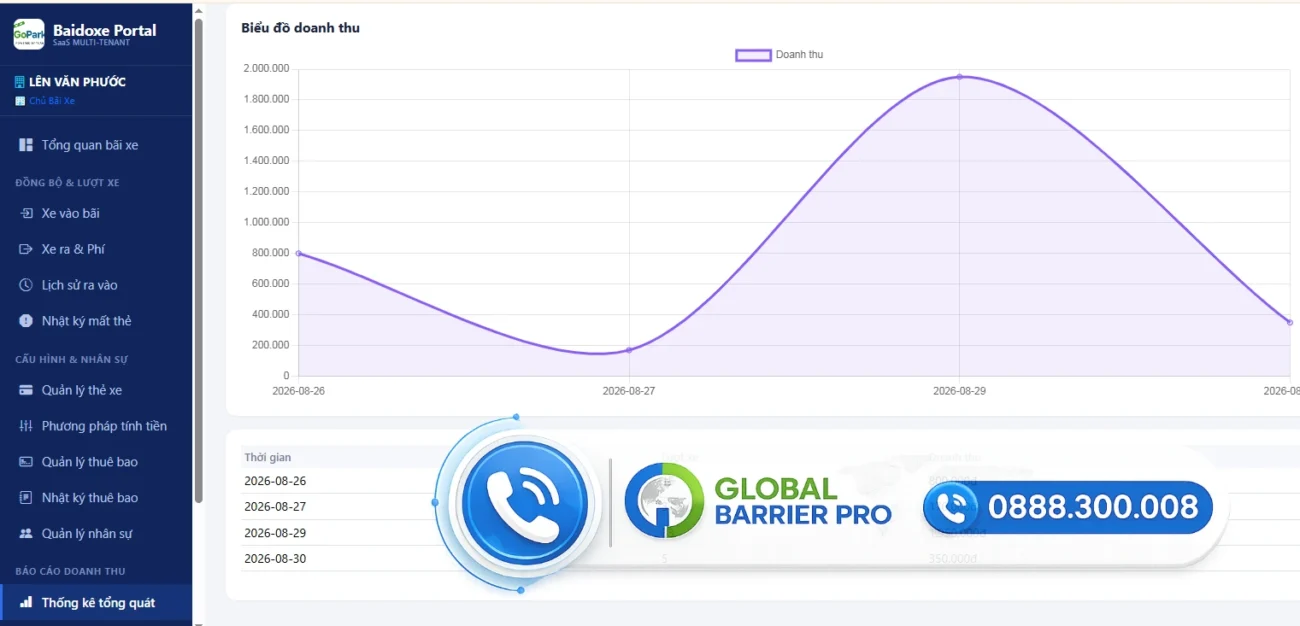The width and height of the screenshot is (1300, 626).
Task: Click the 2026-08-29 table row
Action: (770, 533)
